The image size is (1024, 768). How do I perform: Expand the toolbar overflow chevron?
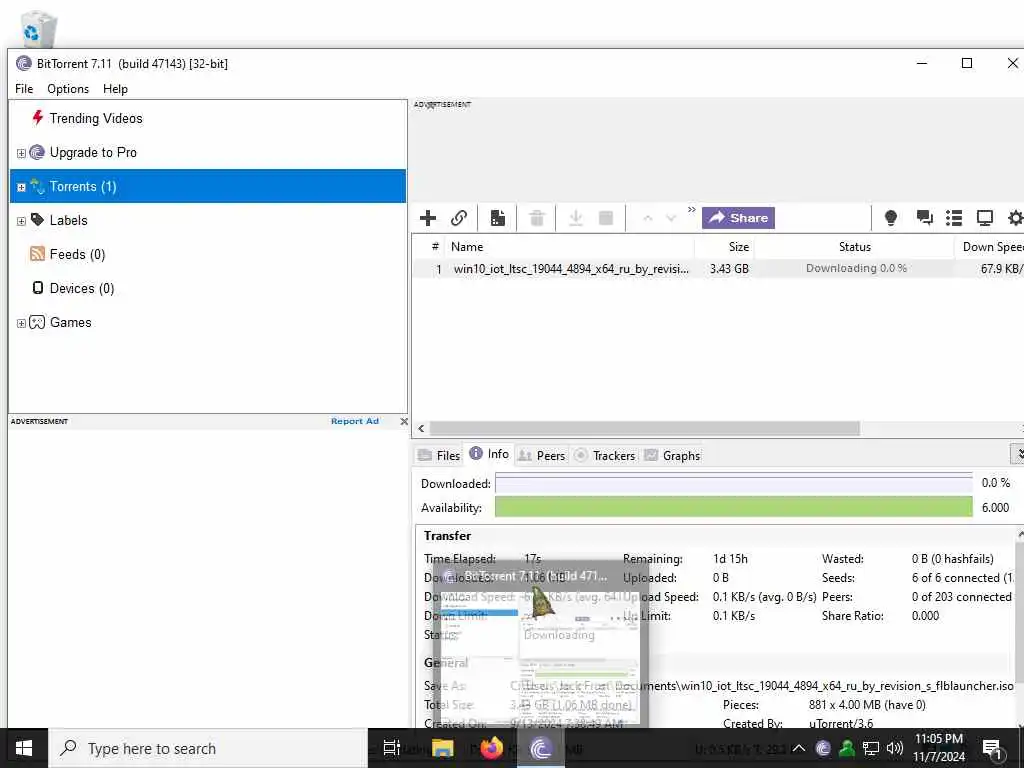click(692, 210)
